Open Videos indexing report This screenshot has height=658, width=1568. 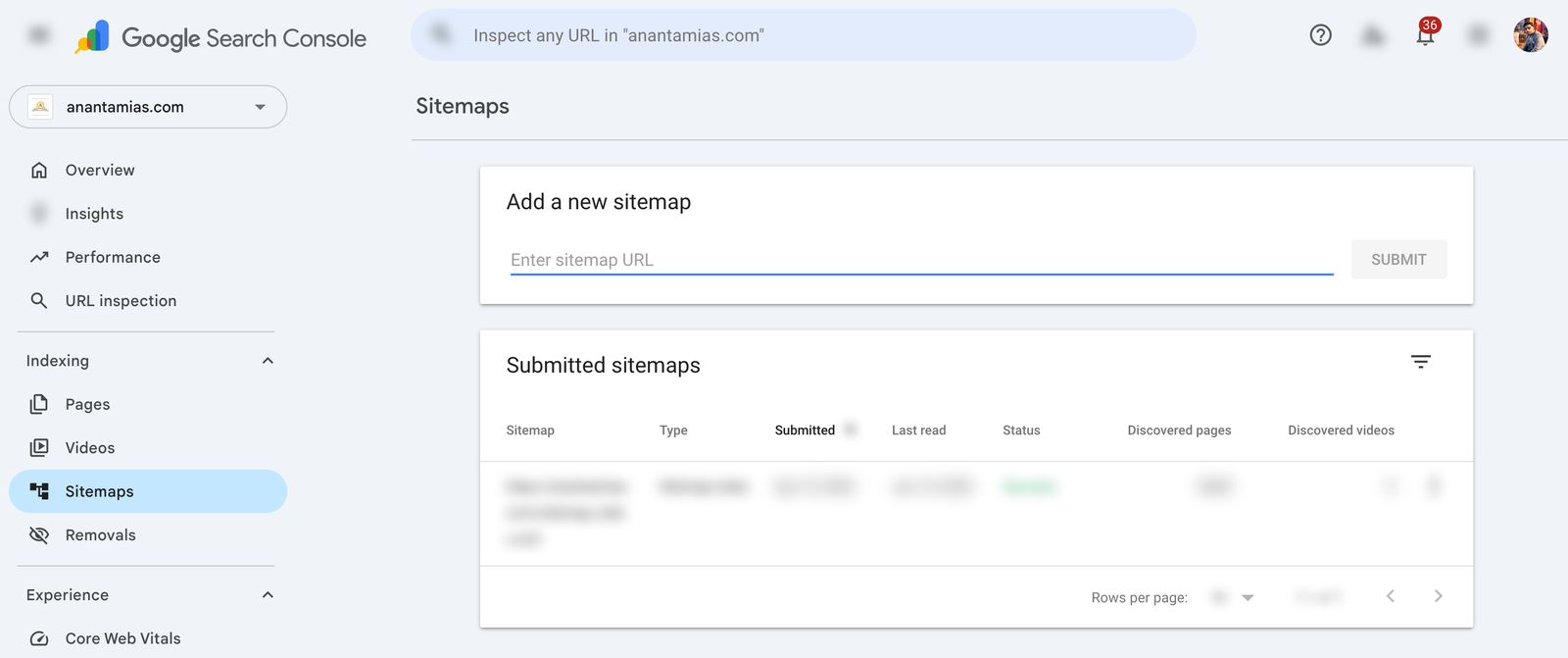click(148, 447)
